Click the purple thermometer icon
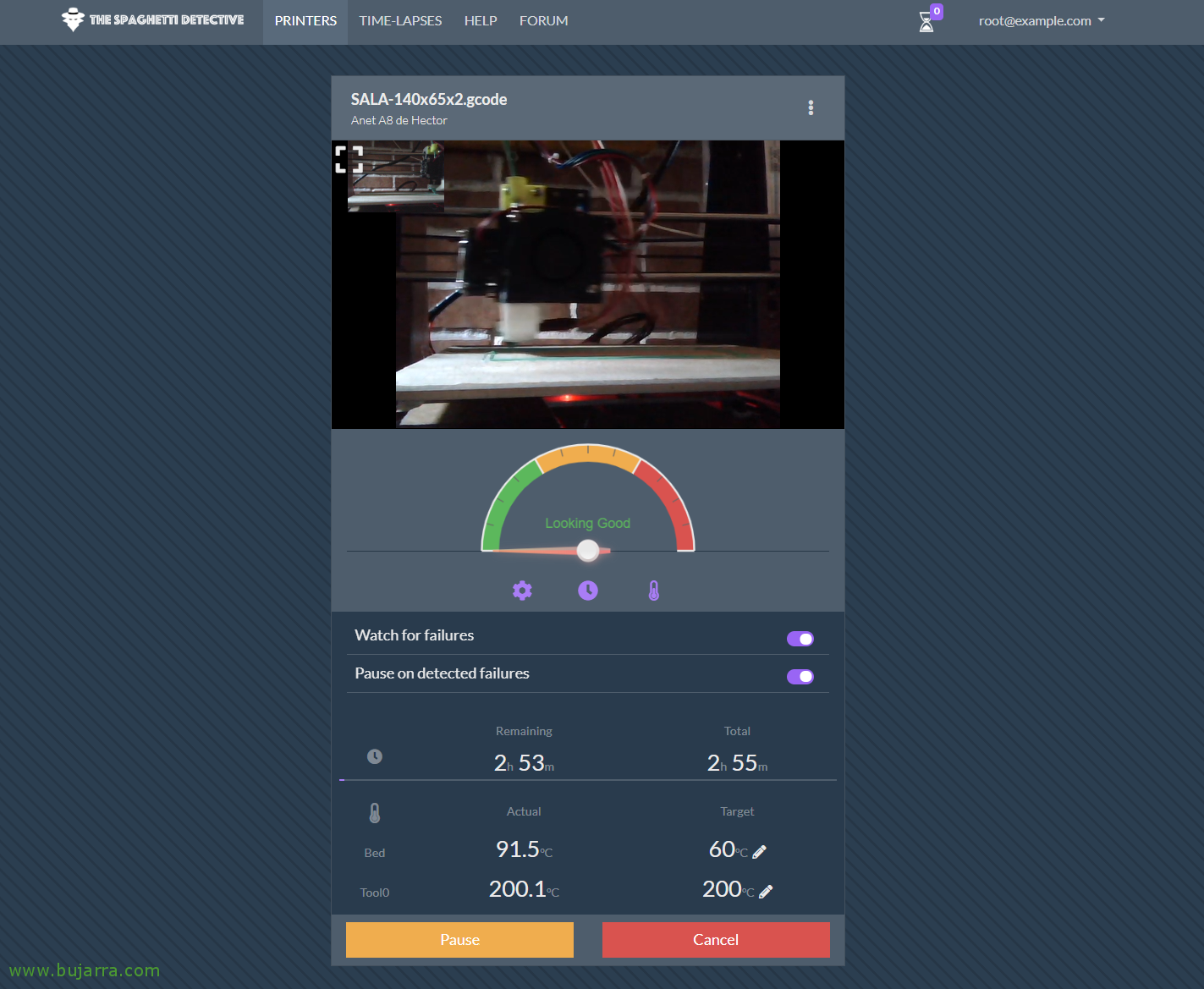 point(654,591)
